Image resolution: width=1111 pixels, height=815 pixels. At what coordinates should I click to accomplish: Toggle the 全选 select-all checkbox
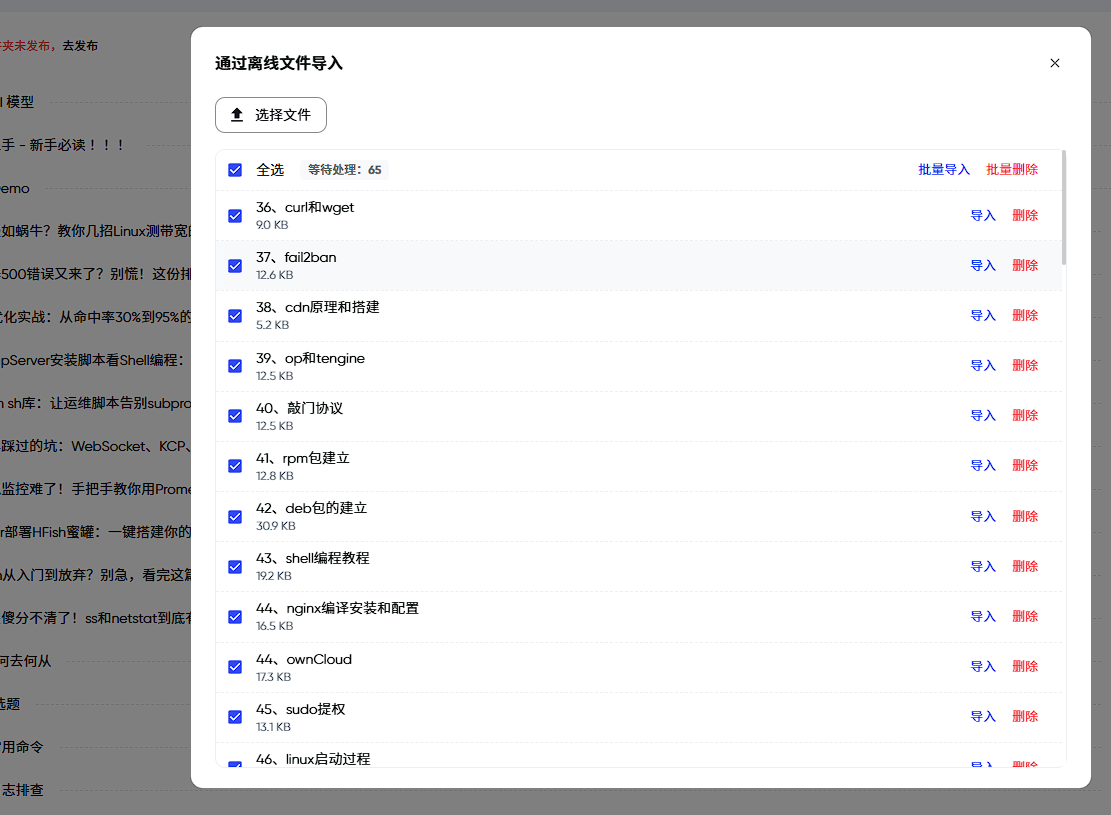235,170
